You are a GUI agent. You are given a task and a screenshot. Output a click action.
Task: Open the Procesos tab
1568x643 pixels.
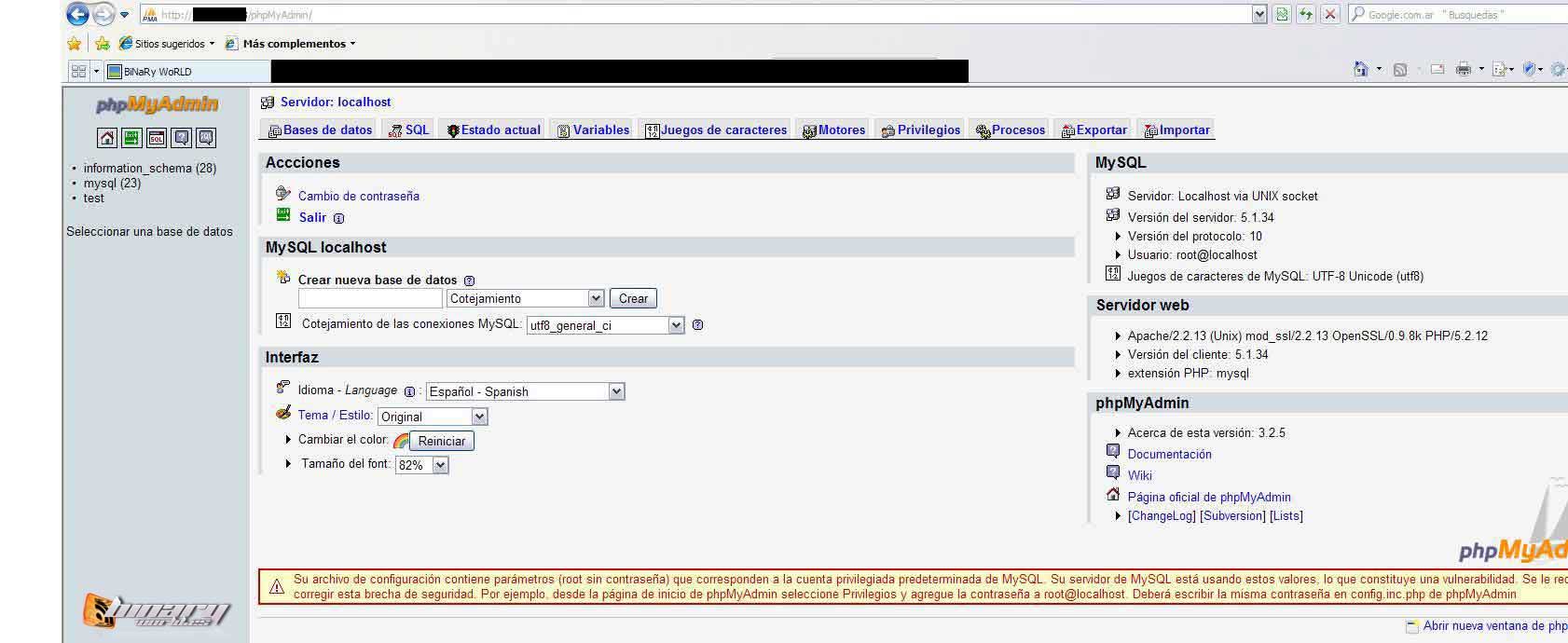(1011, 130)
